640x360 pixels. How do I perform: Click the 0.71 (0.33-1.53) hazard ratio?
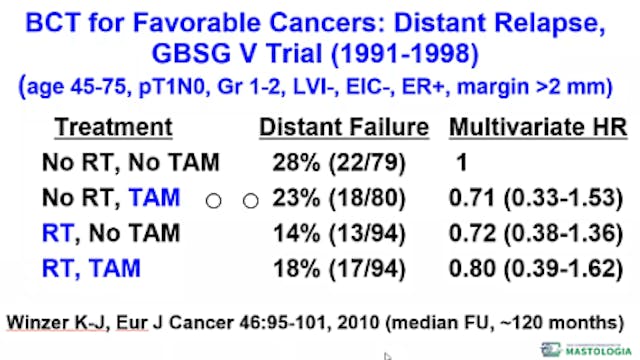point(536,198)
